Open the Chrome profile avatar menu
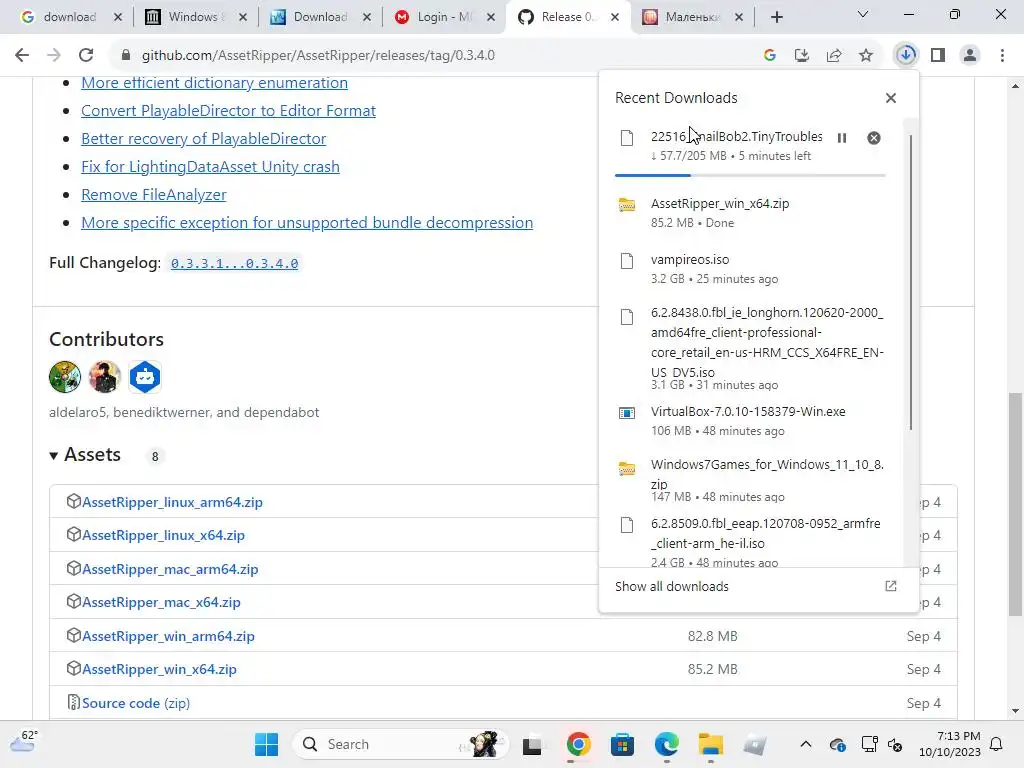 pyautogui.click(x=970, y=55)
